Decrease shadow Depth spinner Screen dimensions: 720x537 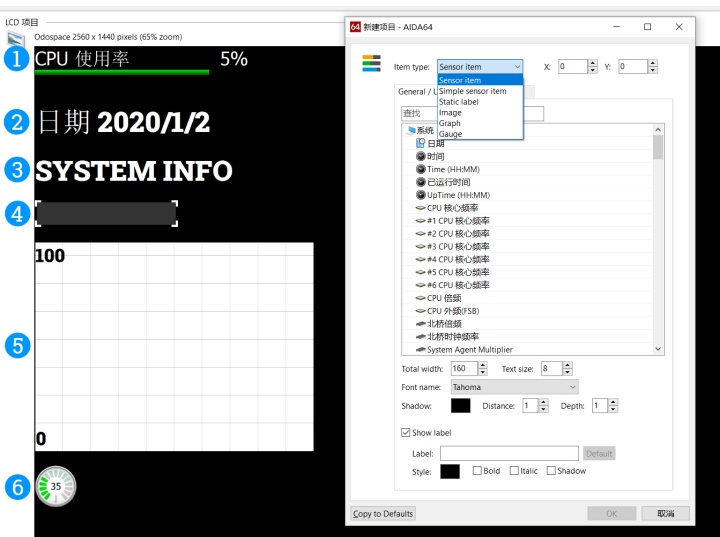pos(613,409)
